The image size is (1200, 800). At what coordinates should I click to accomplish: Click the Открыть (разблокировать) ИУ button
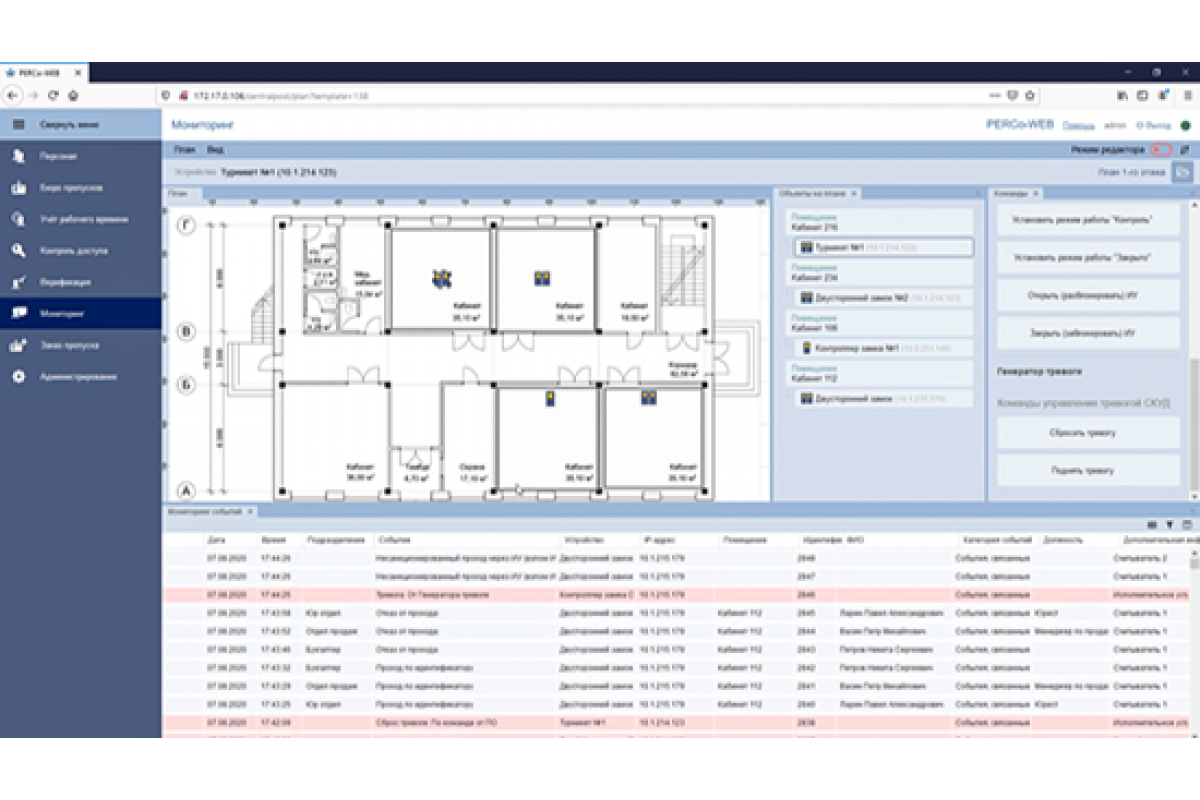click(1088, 296)
